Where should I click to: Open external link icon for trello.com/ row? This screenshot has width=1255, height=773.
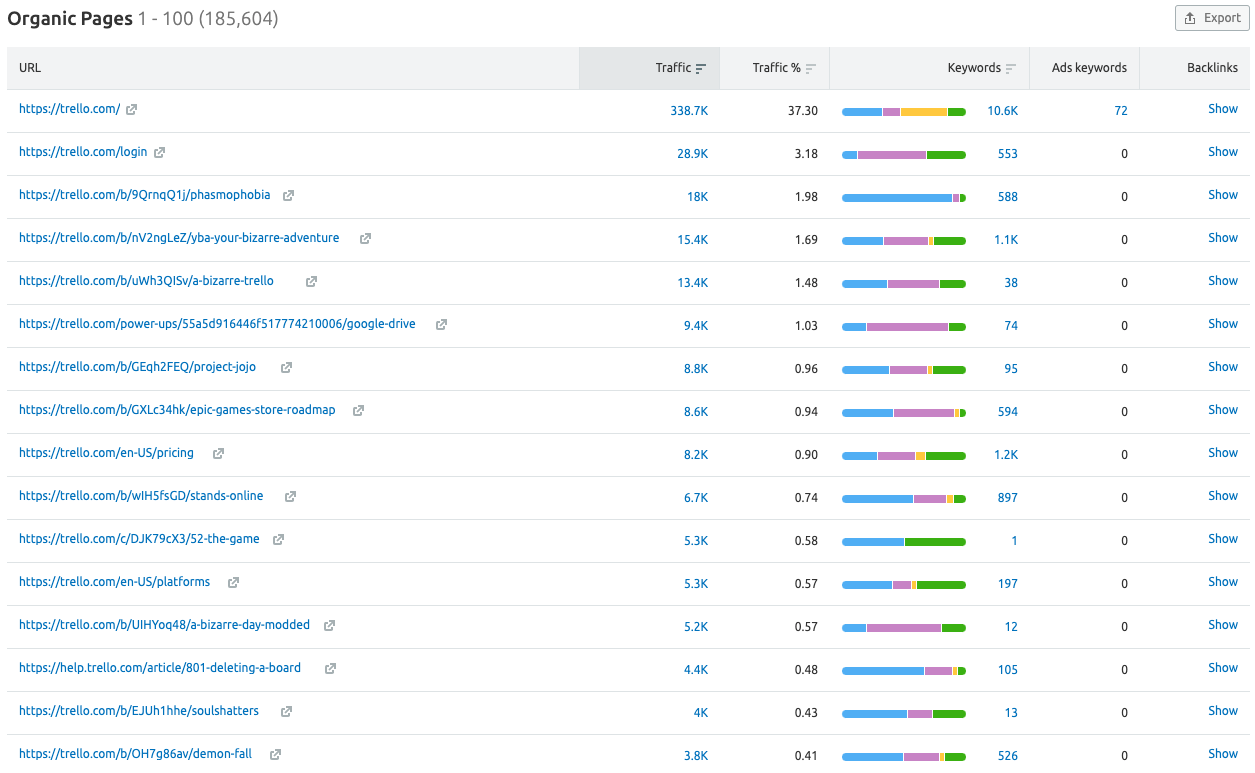point(131,109)
